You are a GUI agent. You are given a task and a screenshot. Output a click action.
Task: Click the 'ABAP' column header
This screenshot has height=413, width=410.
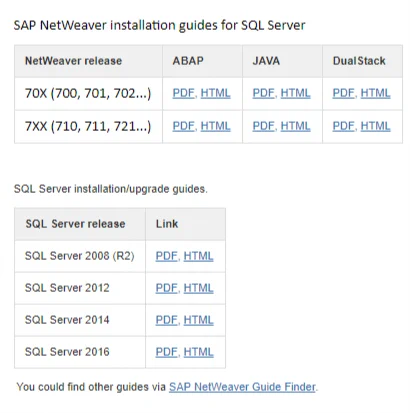pos(202,61)
